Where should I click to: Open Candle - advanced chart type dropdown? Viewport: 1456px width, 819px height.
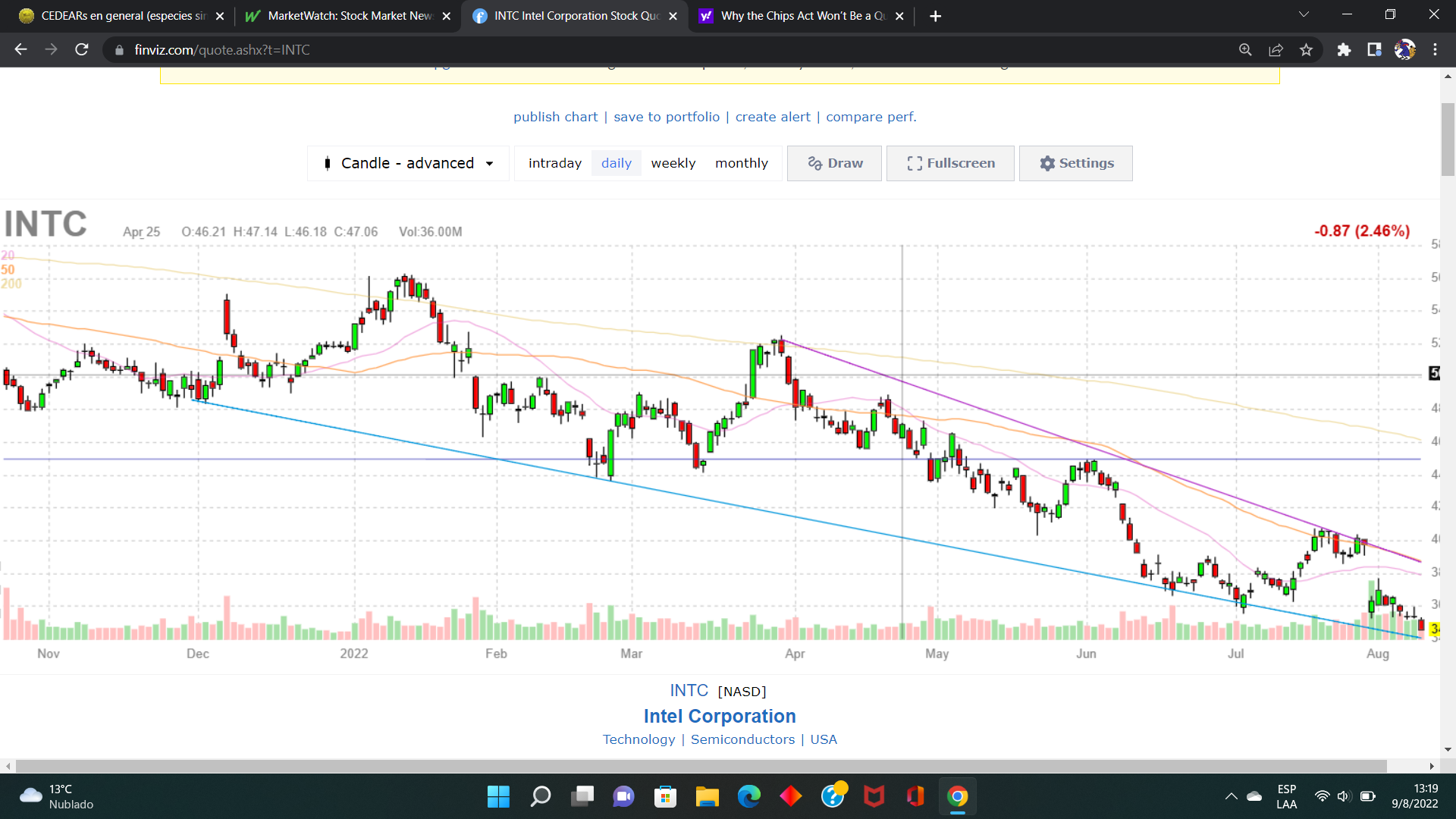(x=409, y=163)
